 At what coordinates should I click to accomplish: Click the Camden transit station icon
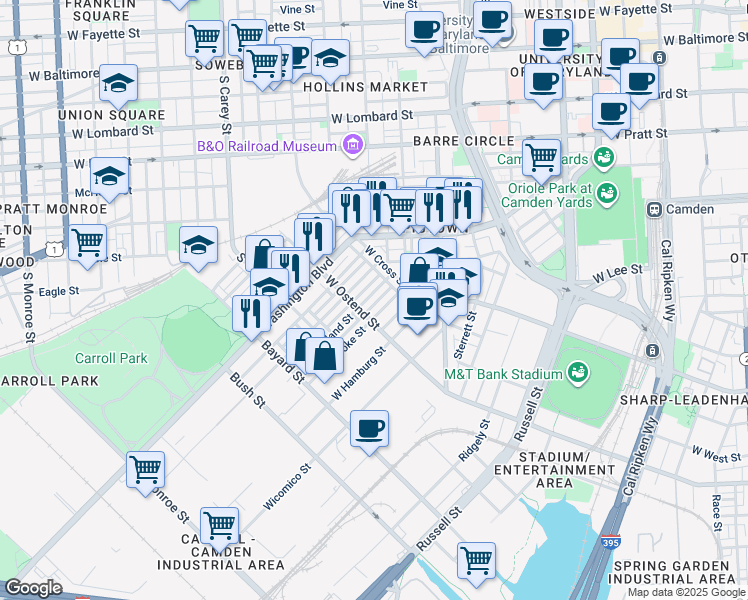tap(655, 209)
